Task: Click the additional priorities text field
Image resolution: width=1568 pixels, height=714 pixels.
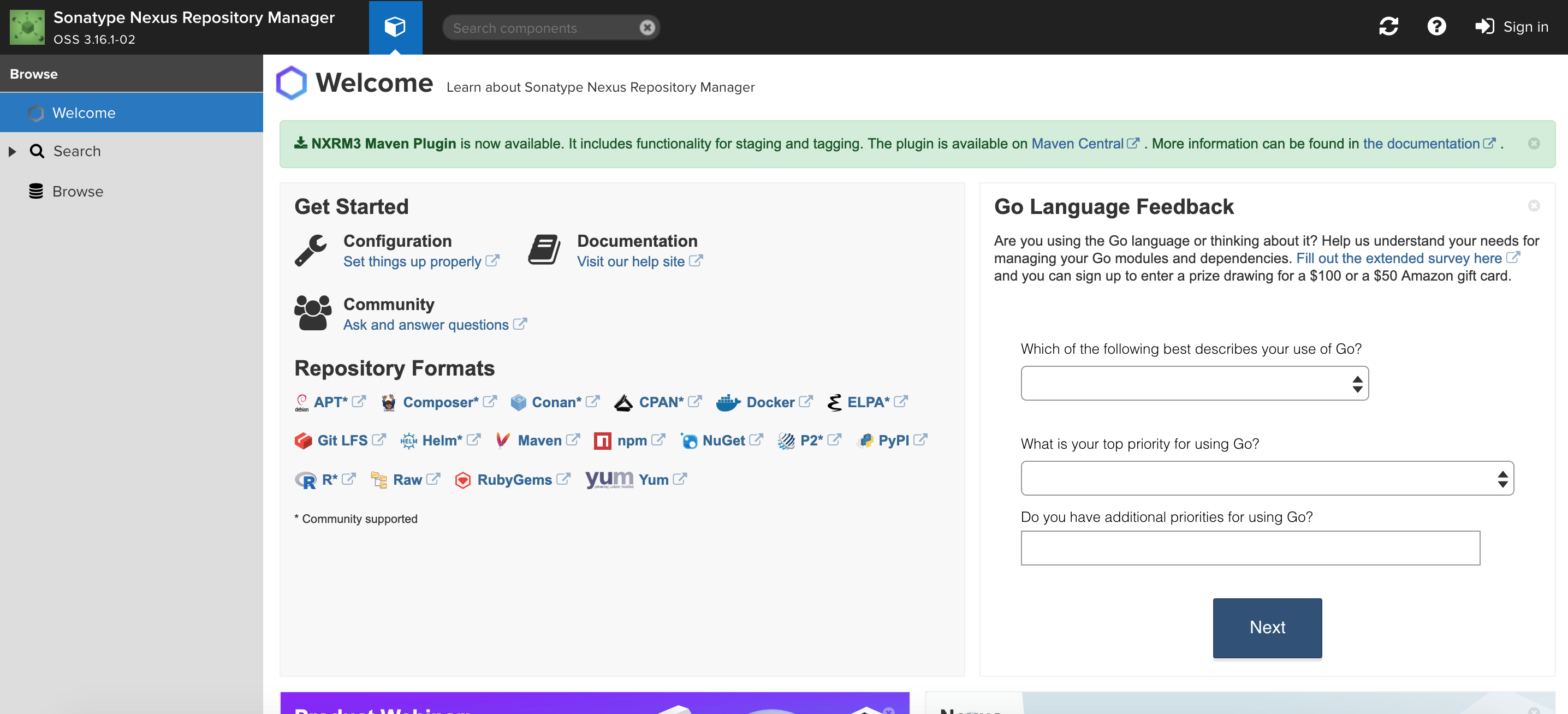Action: point(1250,548)
